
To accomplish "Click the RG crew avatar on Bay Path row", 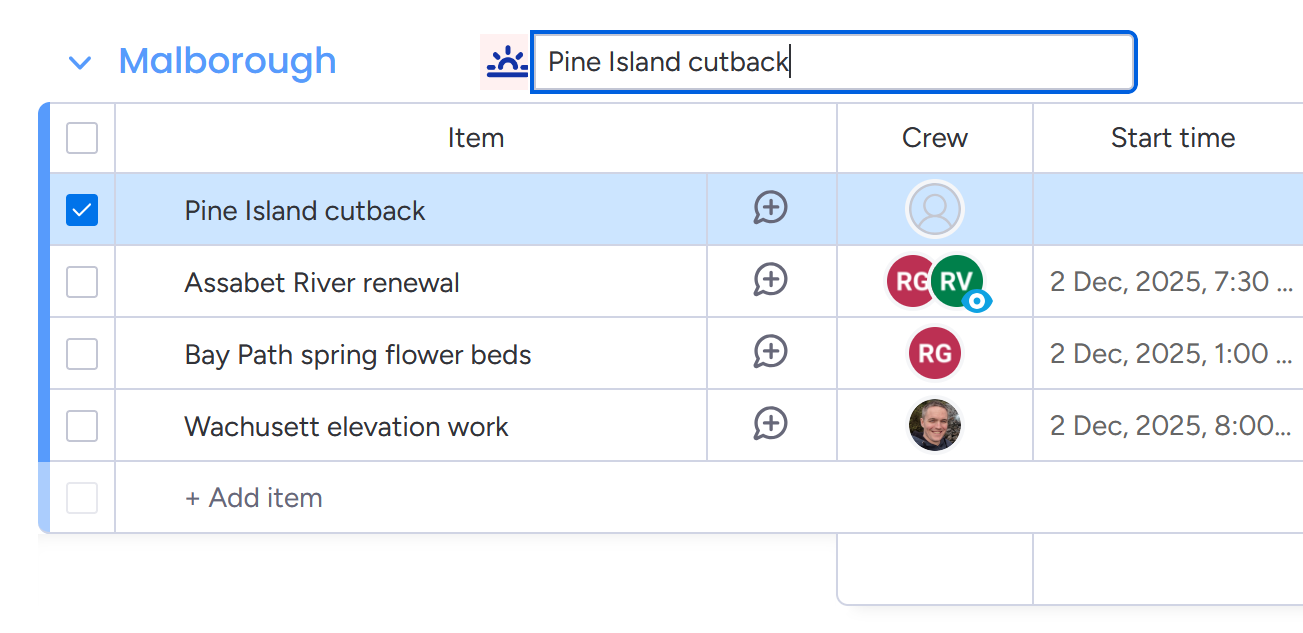I will 934,353.
